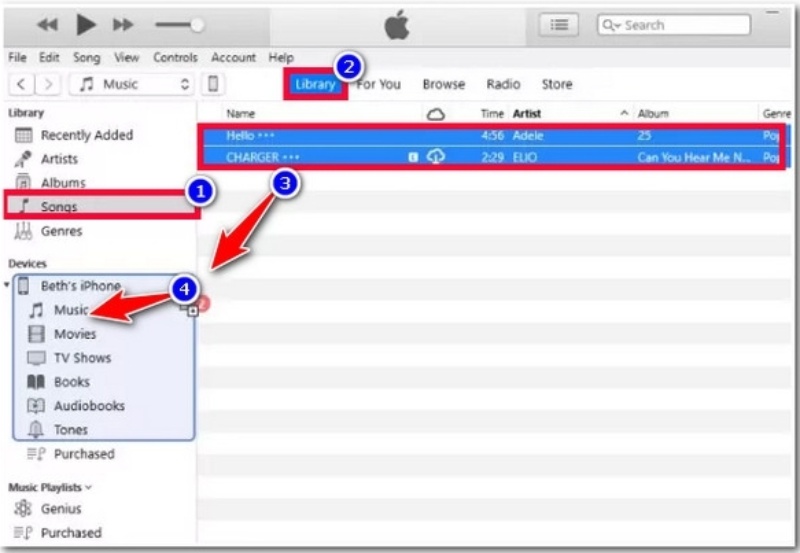The width and height of the screenshot is (800, 553).
Task: Open the Controls menu
Action: point(175,58)
